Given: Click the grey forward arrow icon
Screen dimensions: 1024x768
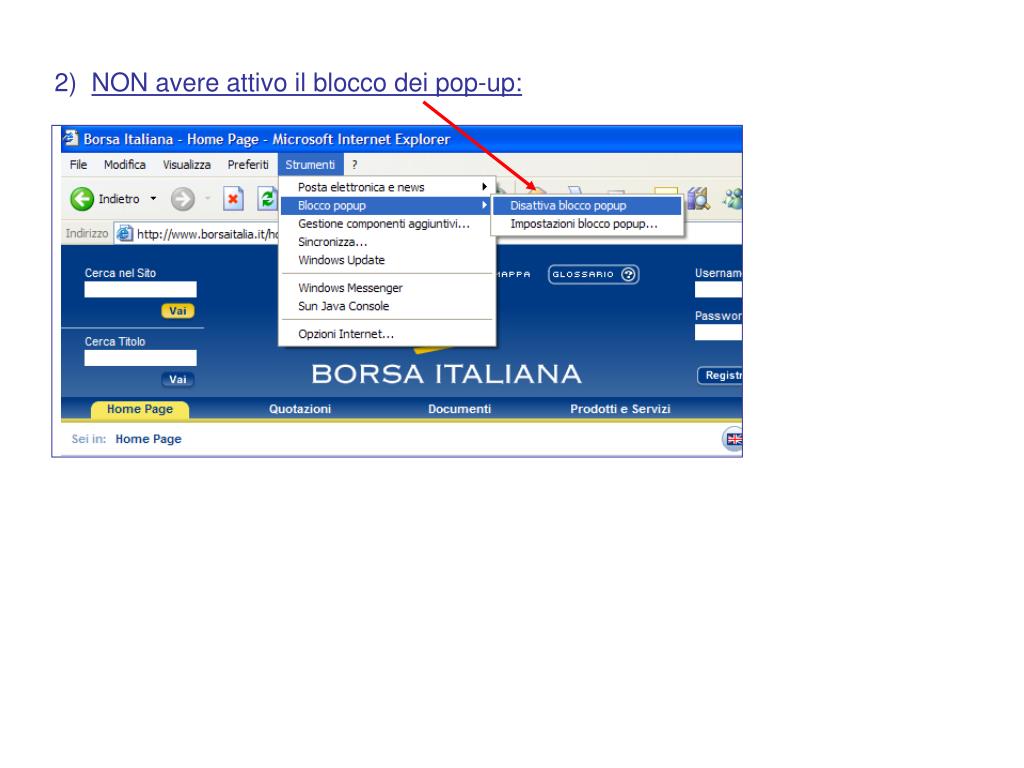Looking at the screenshot, I should [x=183, y=199].
